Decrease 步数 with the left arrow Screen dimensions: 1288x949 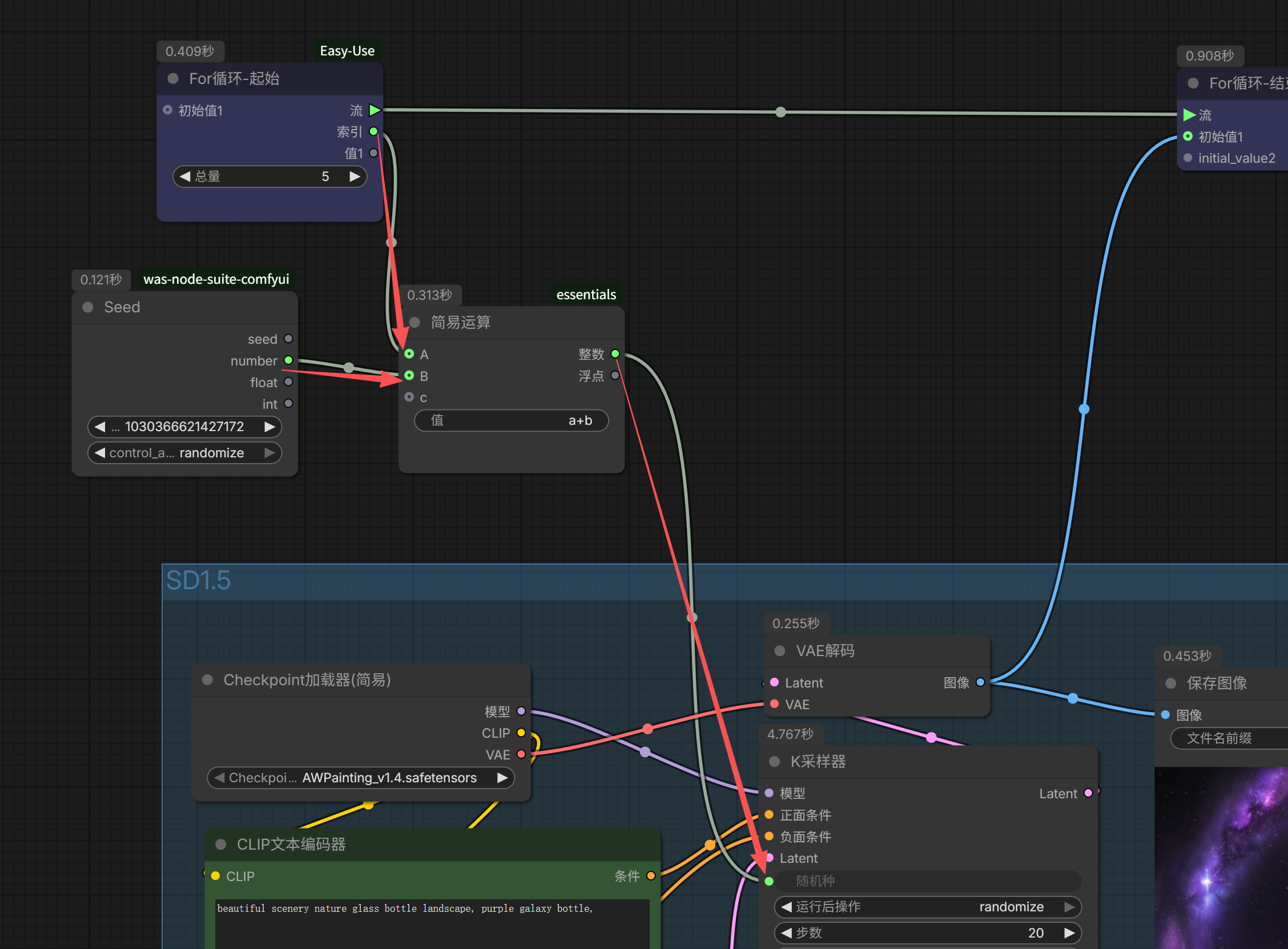tap(787, 933)
